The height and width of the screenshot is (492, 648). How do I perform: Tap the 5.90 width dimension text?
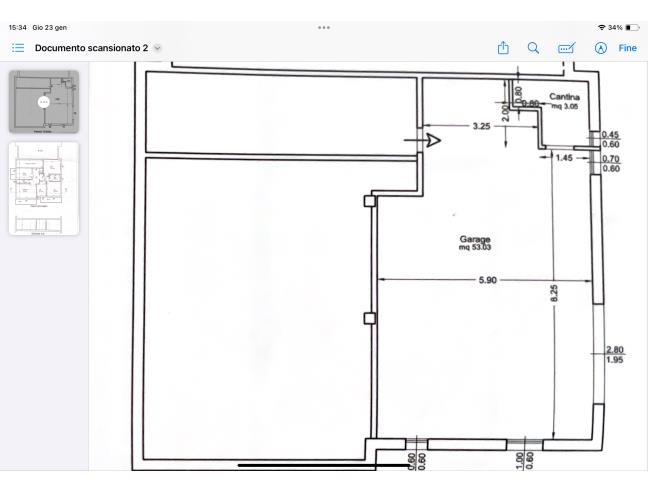pyautogui.click(x=487, y=280)
